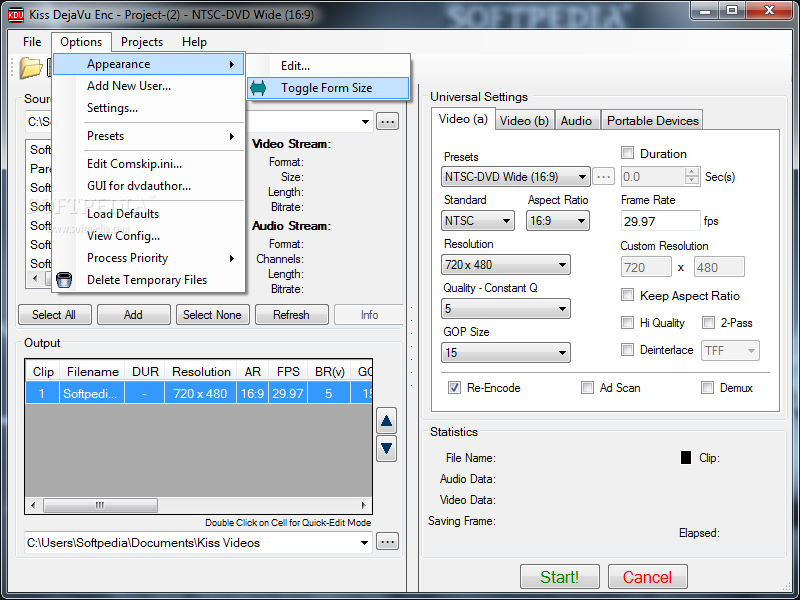This screenshot has height=600, width=800.
Task: Choose Load Defaults menu item
Action: [x=149, y=214]
